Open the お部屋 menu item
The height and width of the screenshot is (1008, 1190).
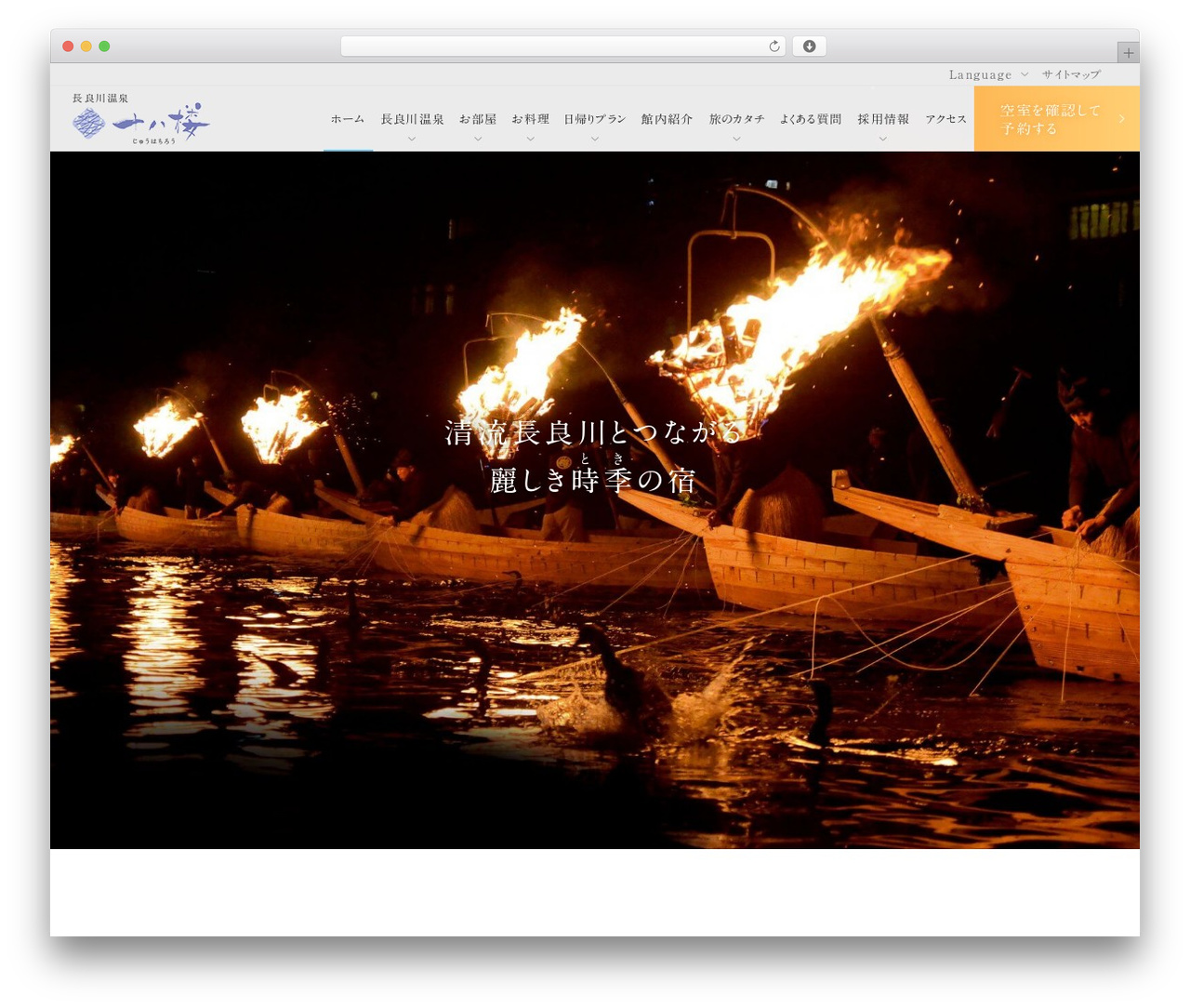[478, 119]
